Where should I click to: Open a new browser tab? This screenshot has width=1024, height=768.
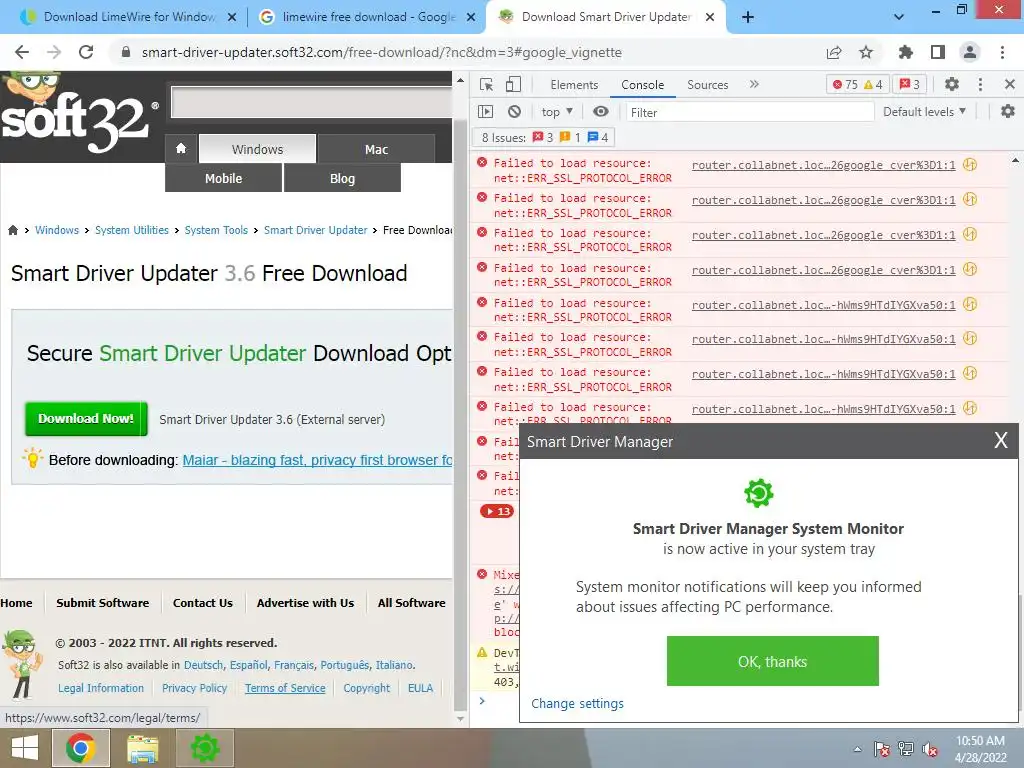(x=748, y=18)
